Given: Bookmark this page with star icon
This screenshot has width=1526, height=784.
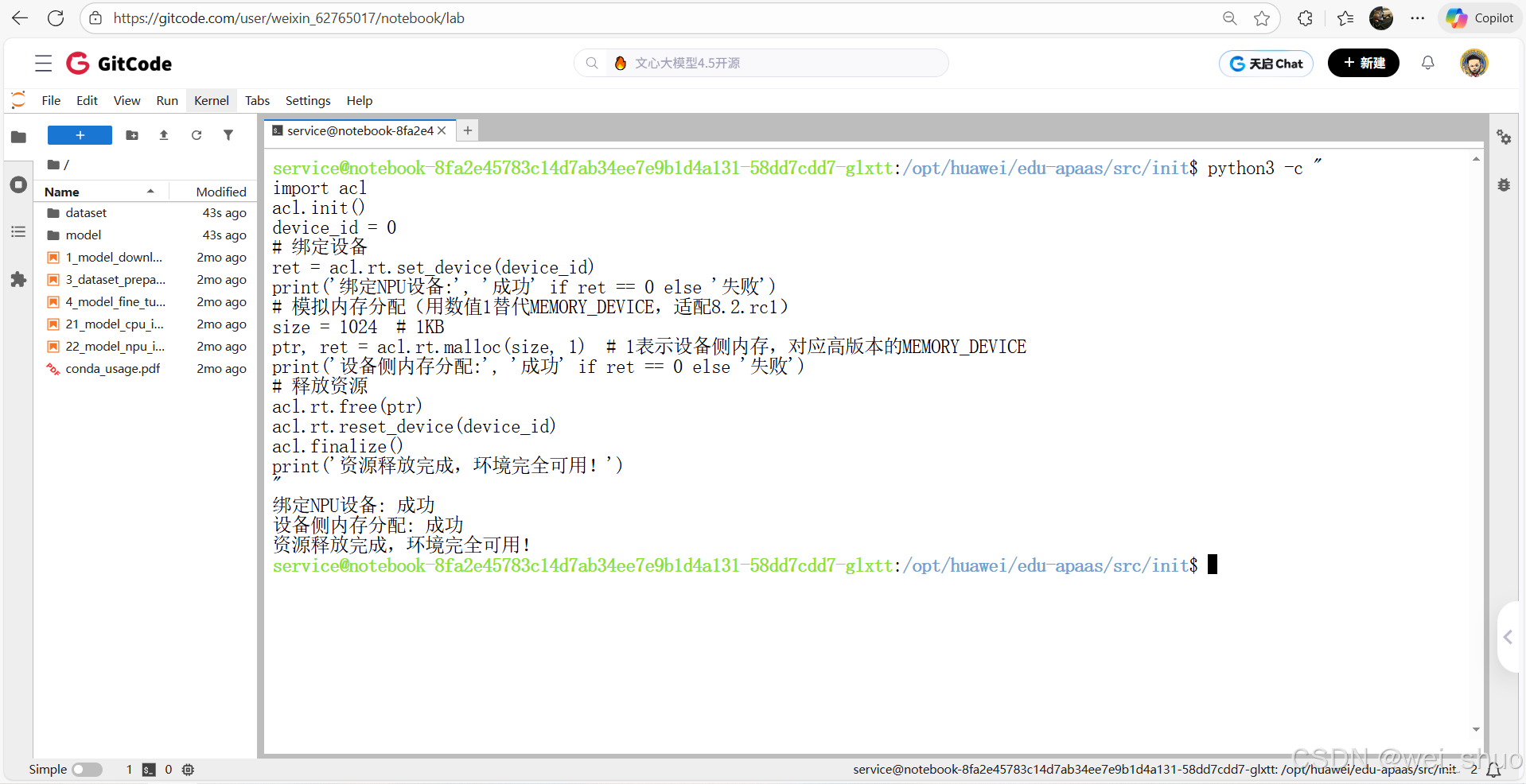Looking at the screenshot, I should [1262, 17].
